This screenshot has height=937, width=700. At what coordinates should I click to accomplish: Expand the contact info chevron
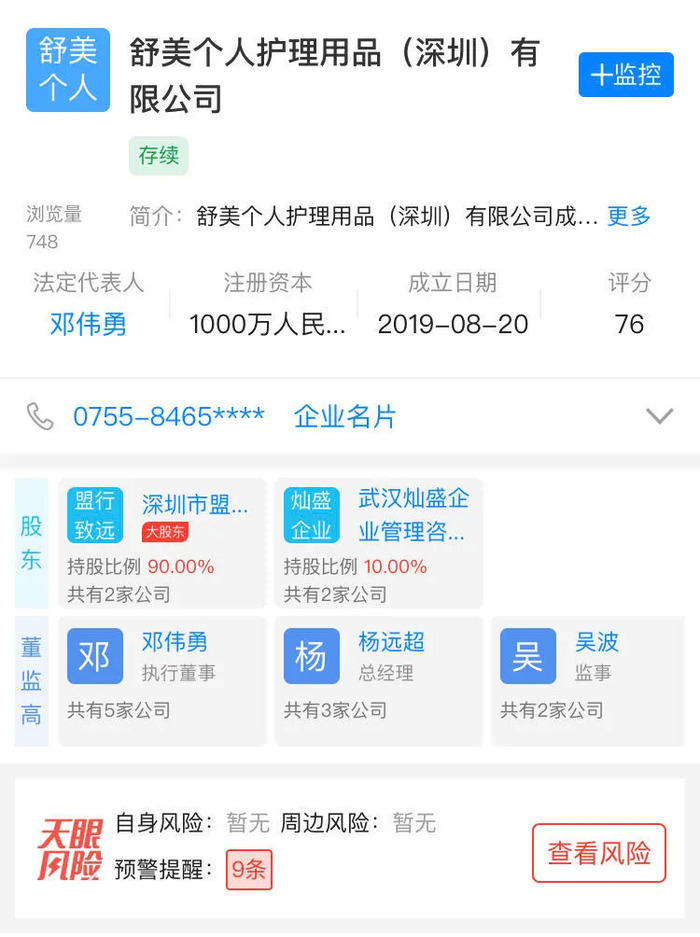pos(660,416)
